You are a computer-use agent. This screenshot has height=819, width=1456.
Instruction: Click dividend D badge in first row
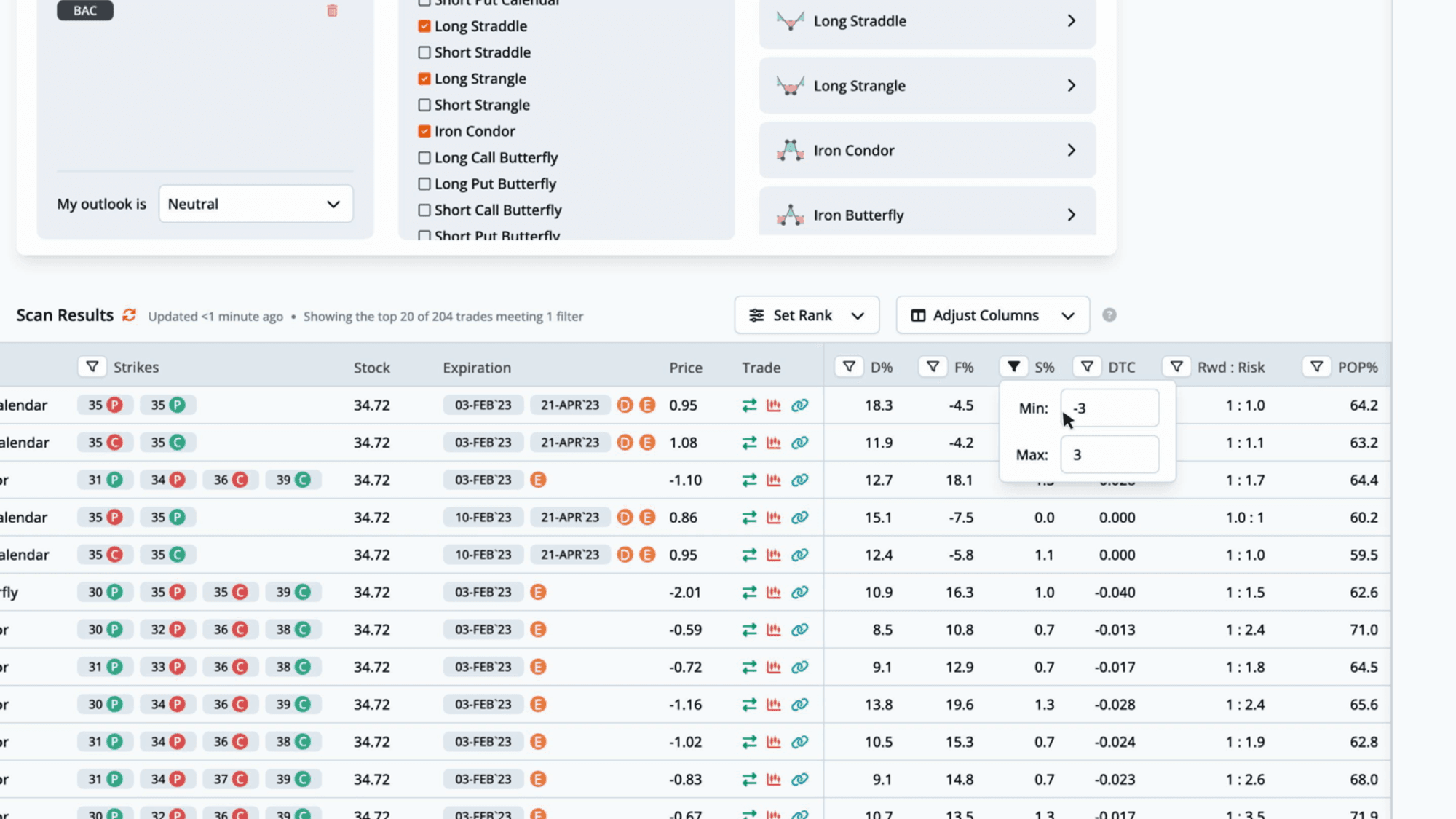pos(625,405)
